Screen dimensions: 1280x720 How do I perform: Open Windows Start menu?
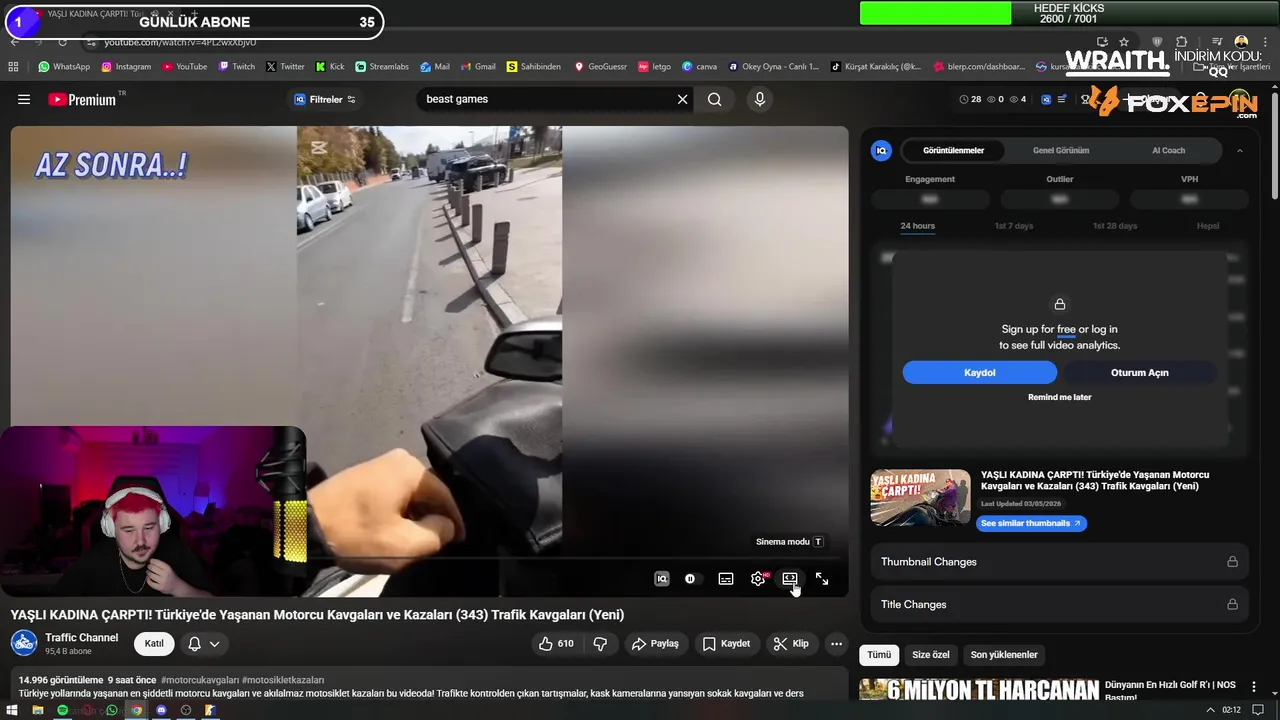[13, 710]
